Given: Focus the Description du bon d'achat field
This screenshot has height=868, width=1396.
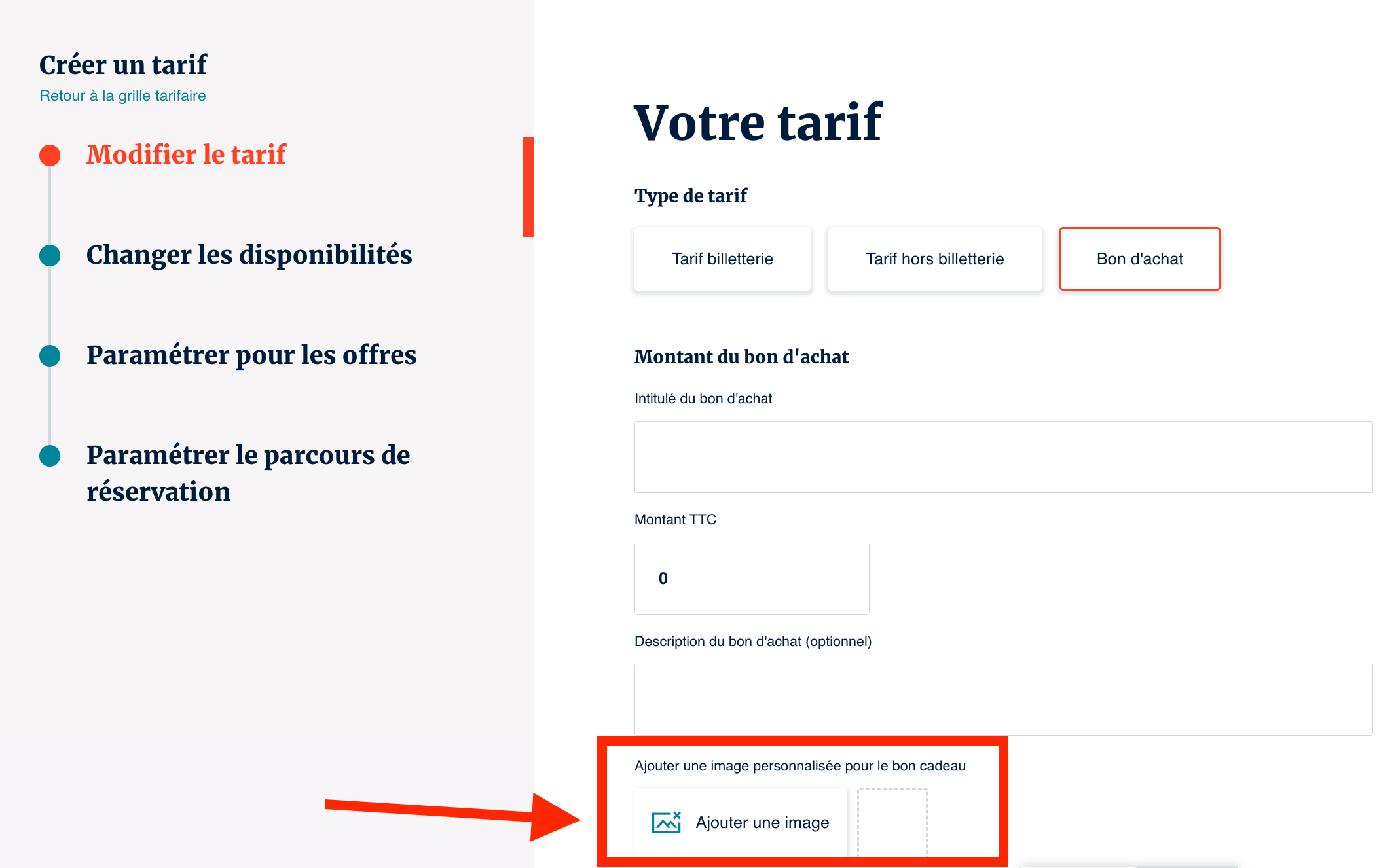Looking at the screenshot, I should (x=1003, y=699).
